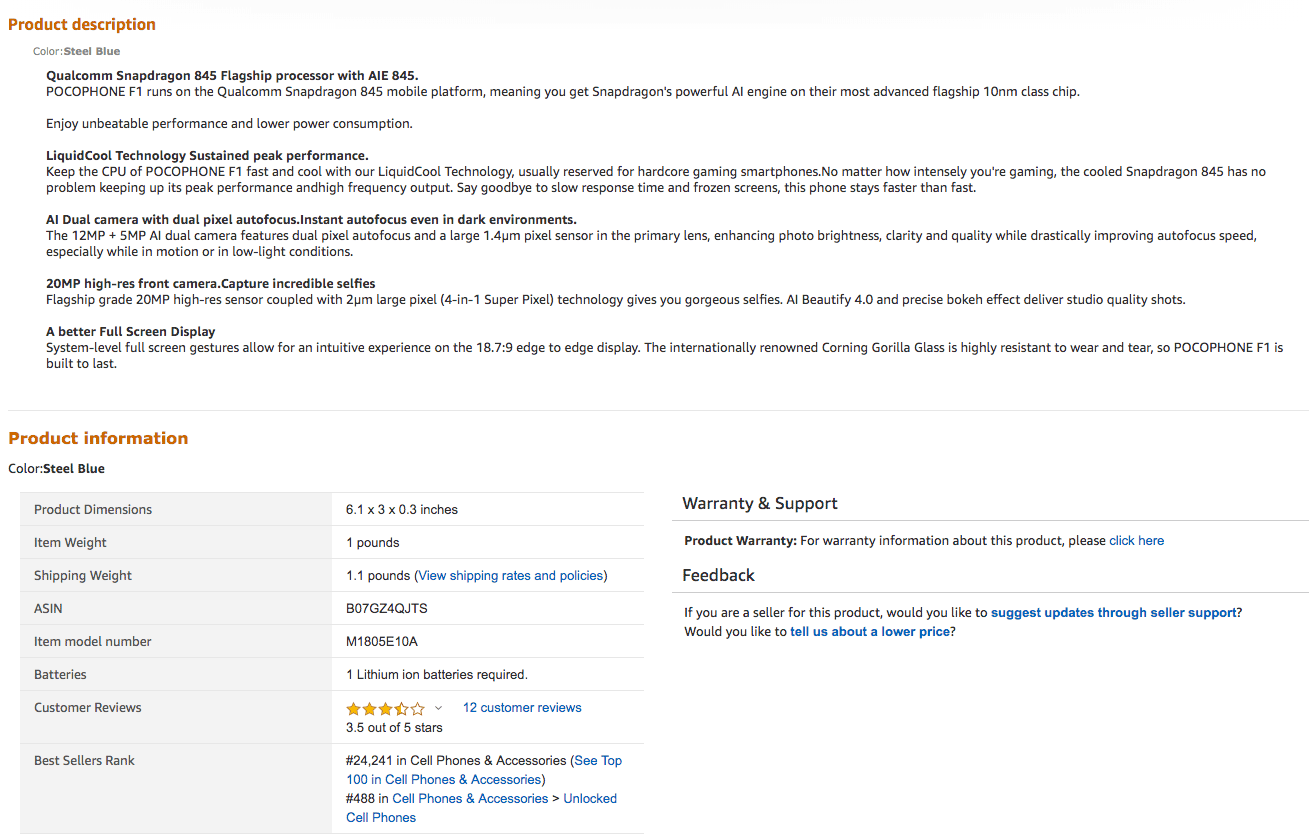The image size is (1309, 835).
Task: Click the Product information heading
Action: (x=98, y=438)
